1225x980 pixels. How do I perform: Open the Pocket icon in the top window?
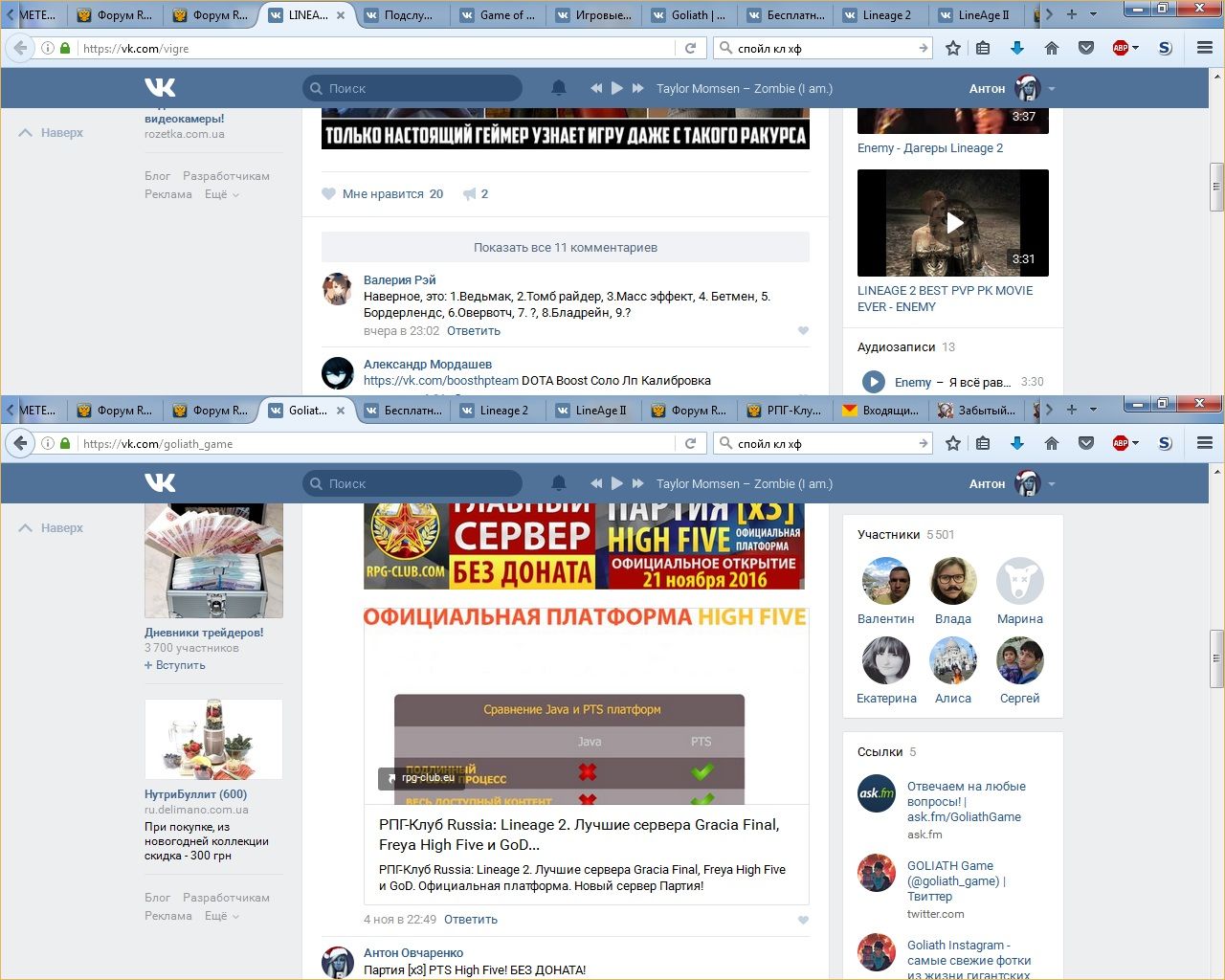pos(1086,48)
